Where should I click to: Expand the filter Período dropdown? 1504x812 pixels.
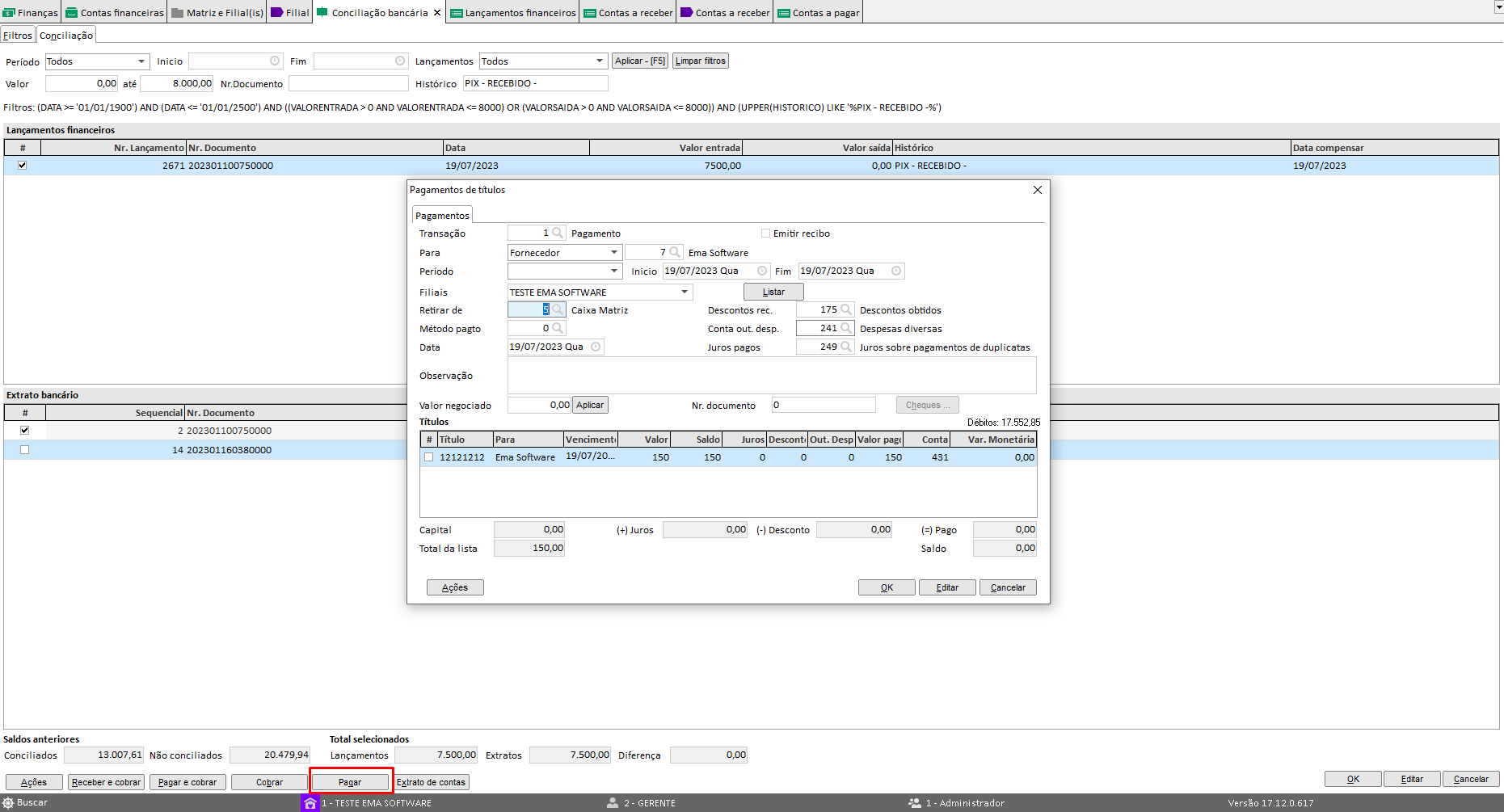[141, 61]
